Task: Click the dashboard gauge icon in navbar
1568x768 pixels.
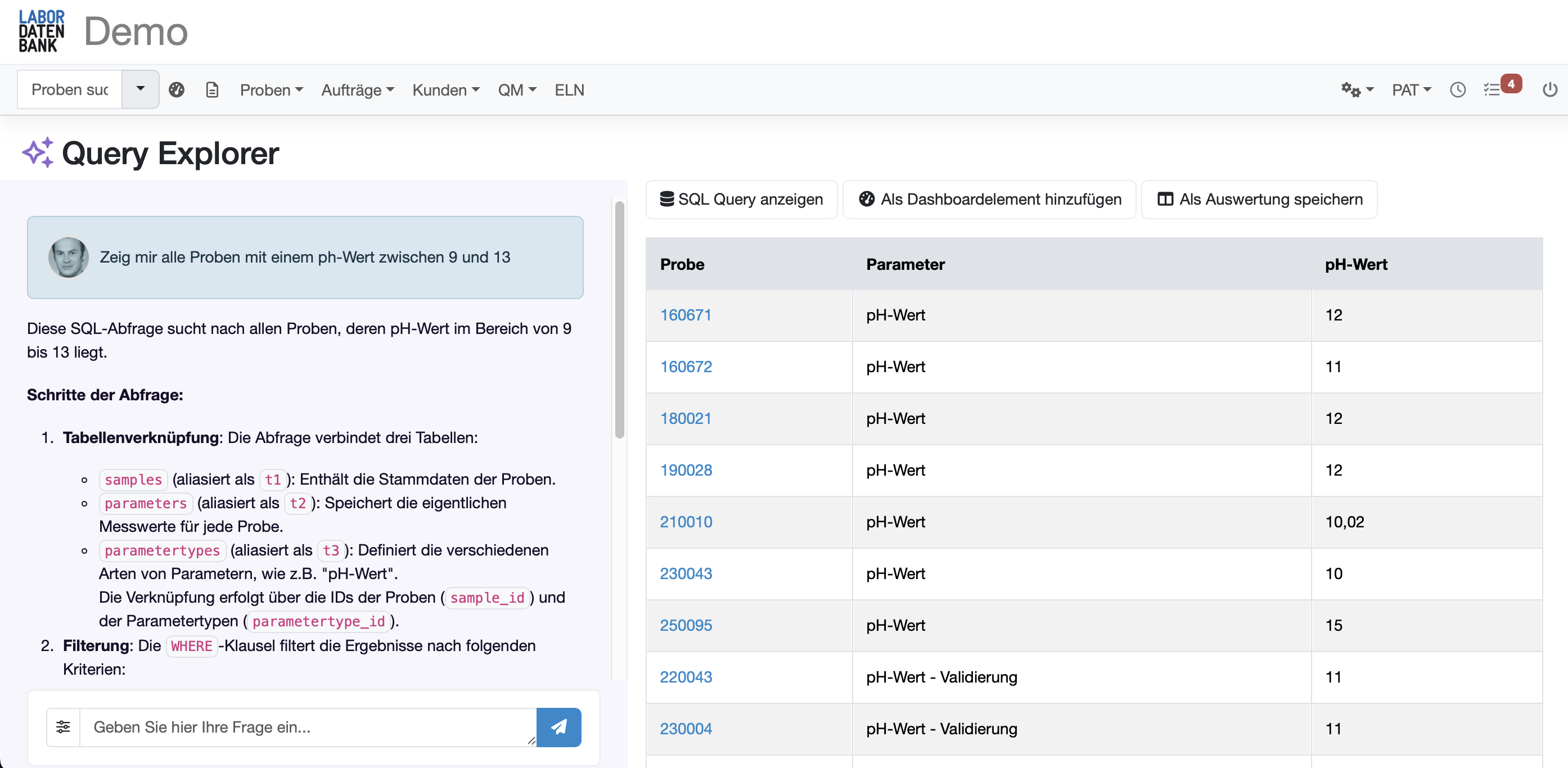Action: pyautogui.click(x=177, y=90)
